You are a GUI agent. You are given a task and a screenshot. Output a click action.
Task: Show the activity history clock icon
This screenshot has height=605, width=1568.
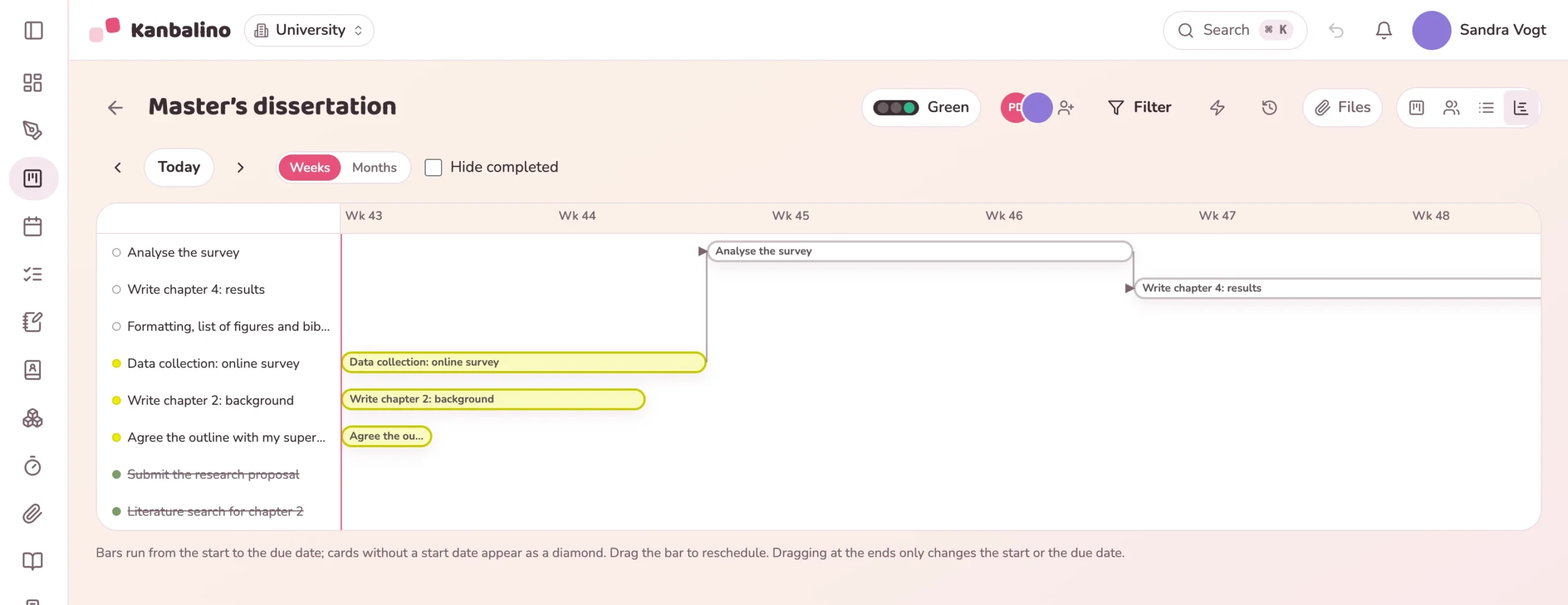(x=1269, y=108)
